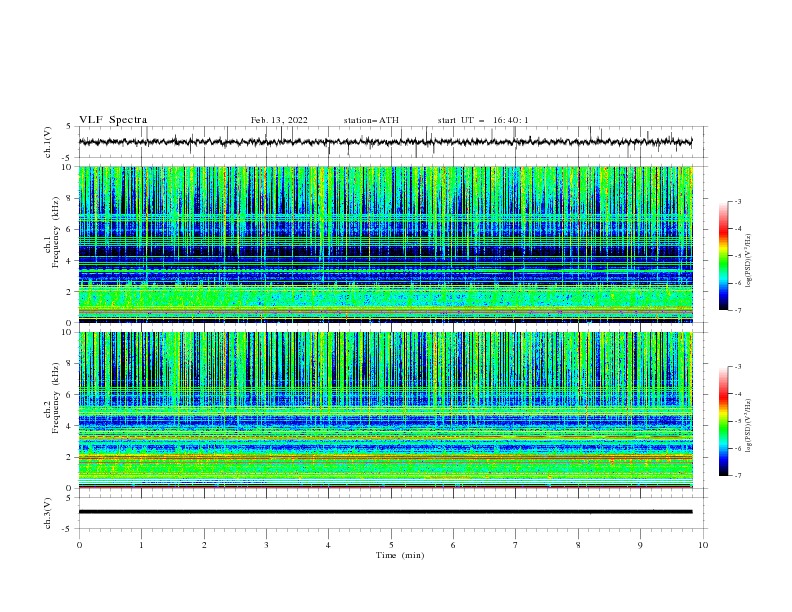Click the "-5" tick on ch.1(V) axis
The height and width of the screenshot is (612, 792).
tap(68, 158)
